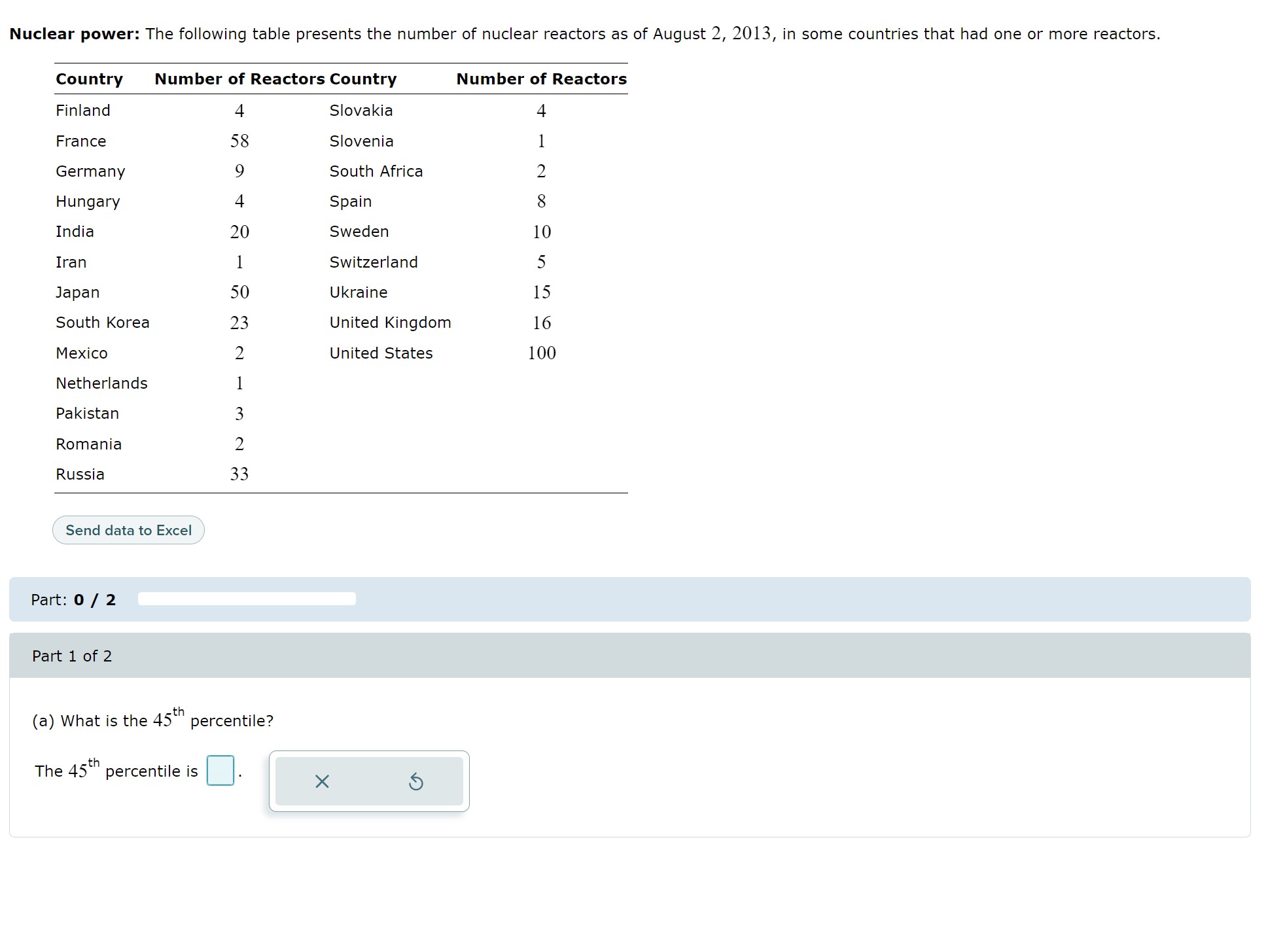The width and height of the screenshot is (1266, 952).
Task: Click the 45th percentile answer input box
Action: point(220,771)
